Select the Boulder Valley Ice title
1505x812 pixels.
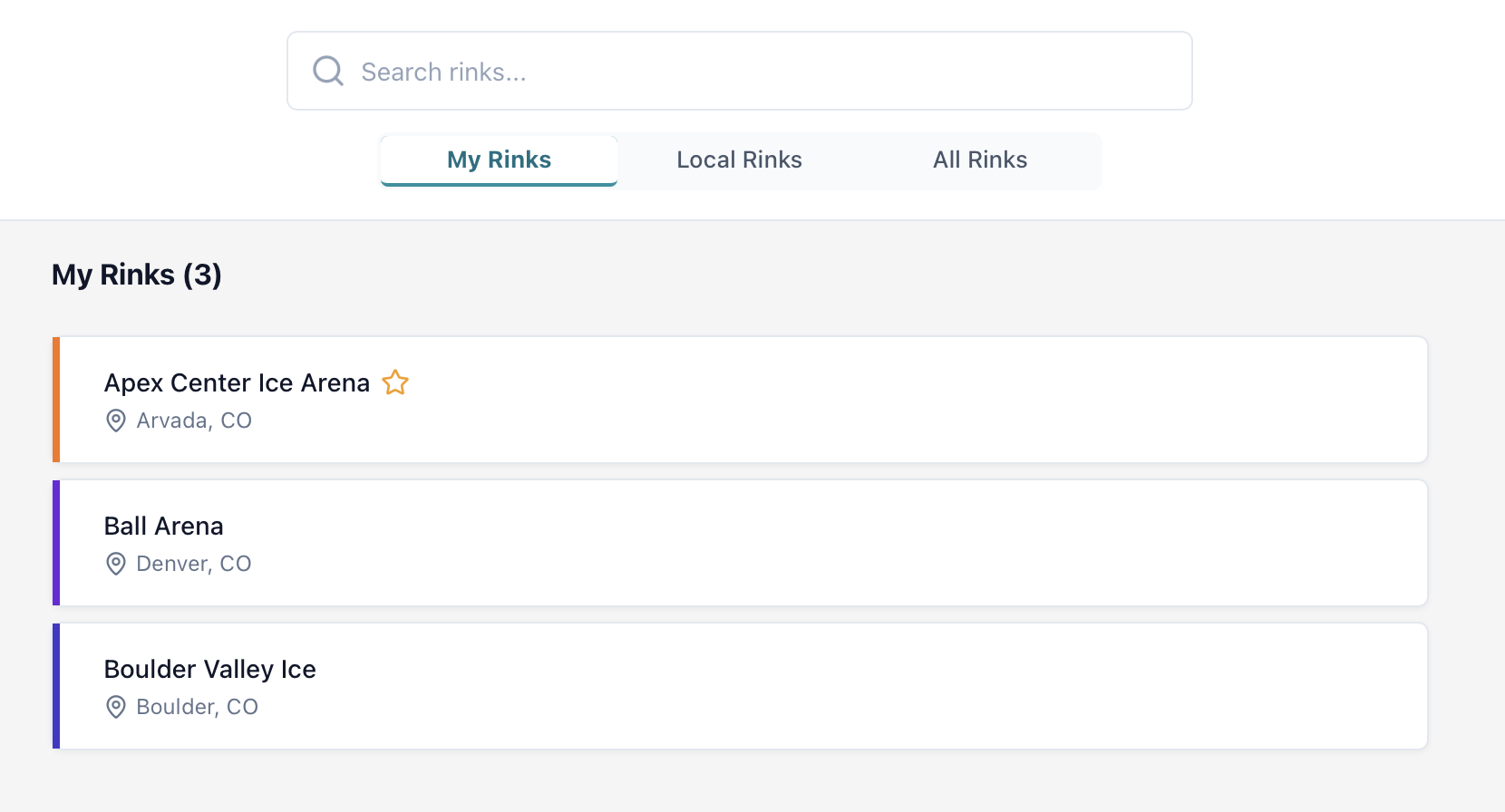pos(209,669)
